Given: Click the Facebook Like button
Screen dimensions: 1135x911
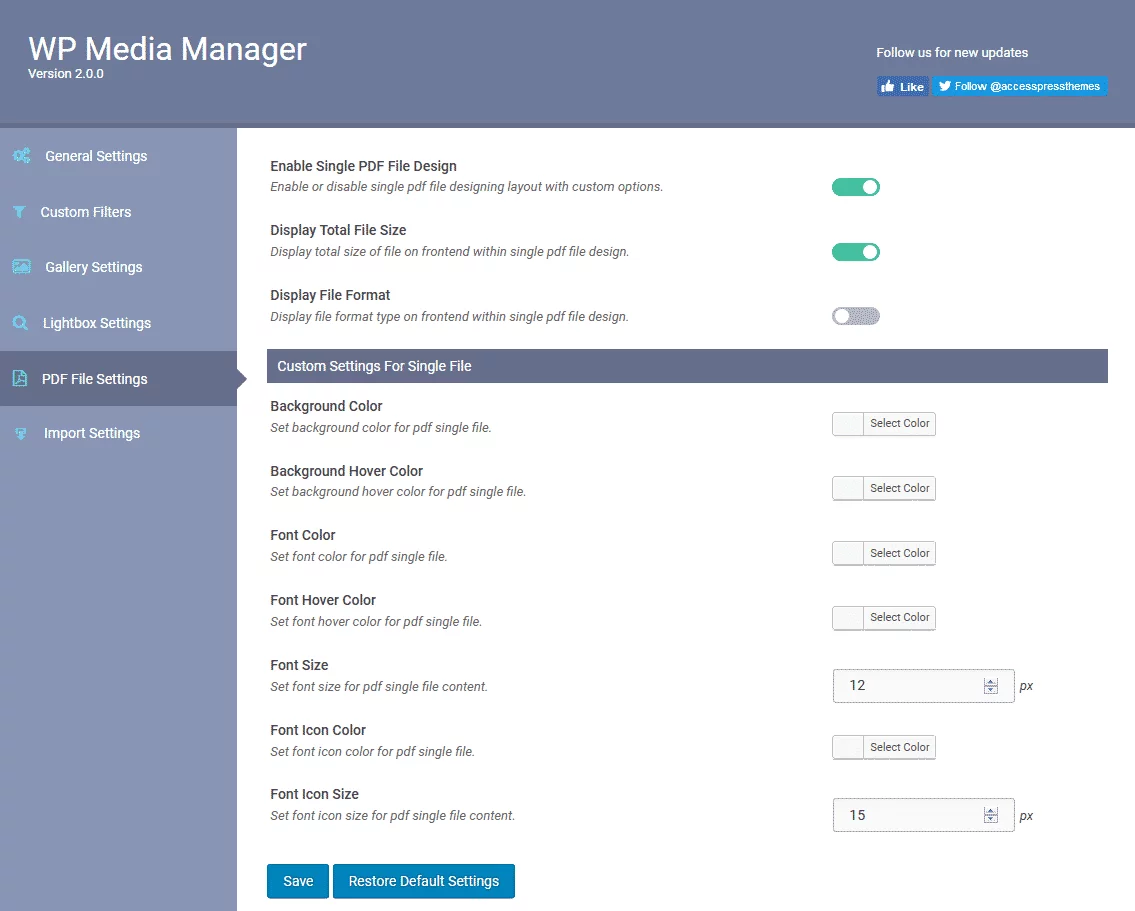Looking at the screenshot, I should point(902,87).
